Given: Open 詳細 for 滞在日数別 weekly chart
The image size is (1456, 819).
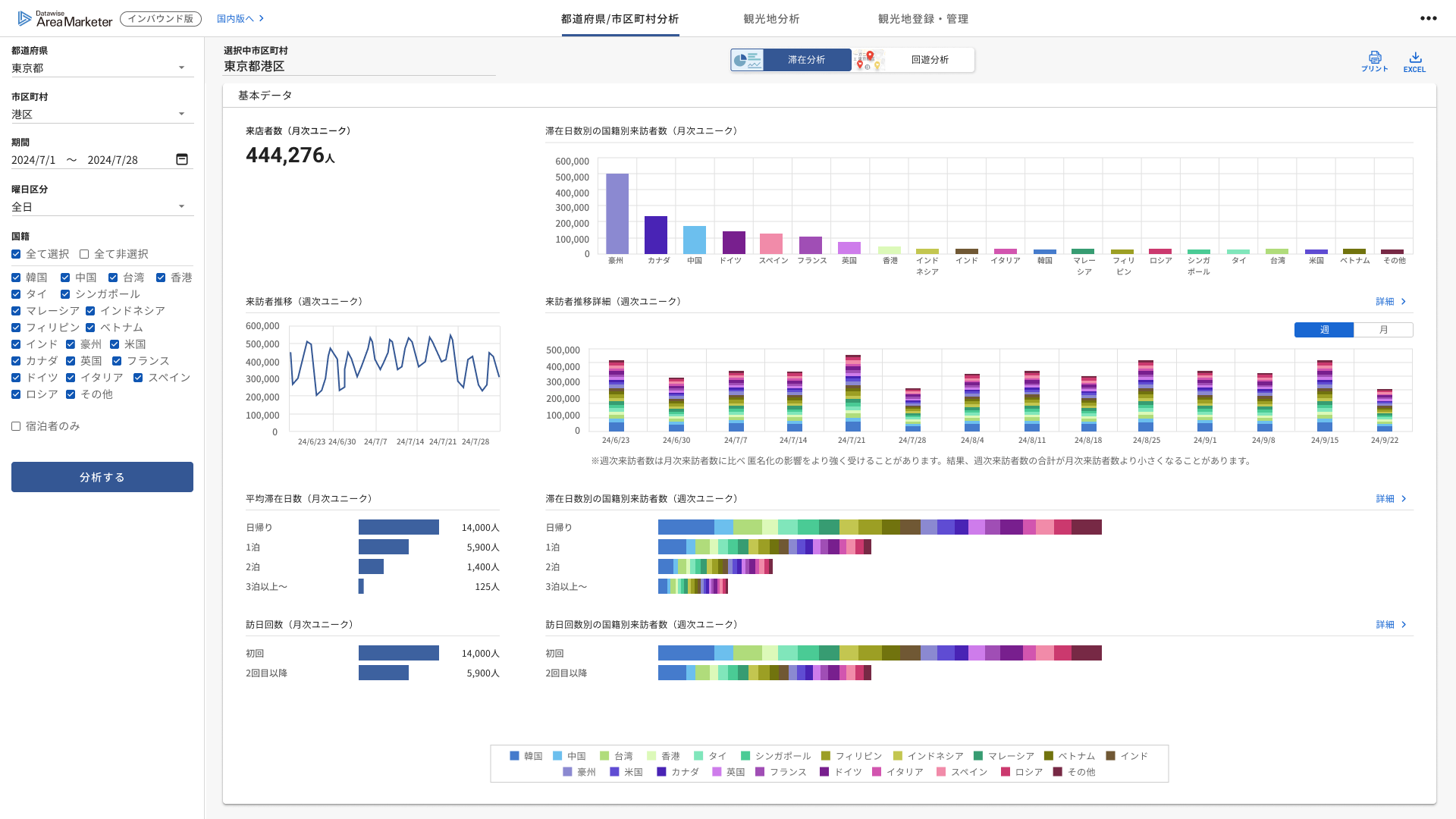Looking at the screenshot, I should (1391, 499).
